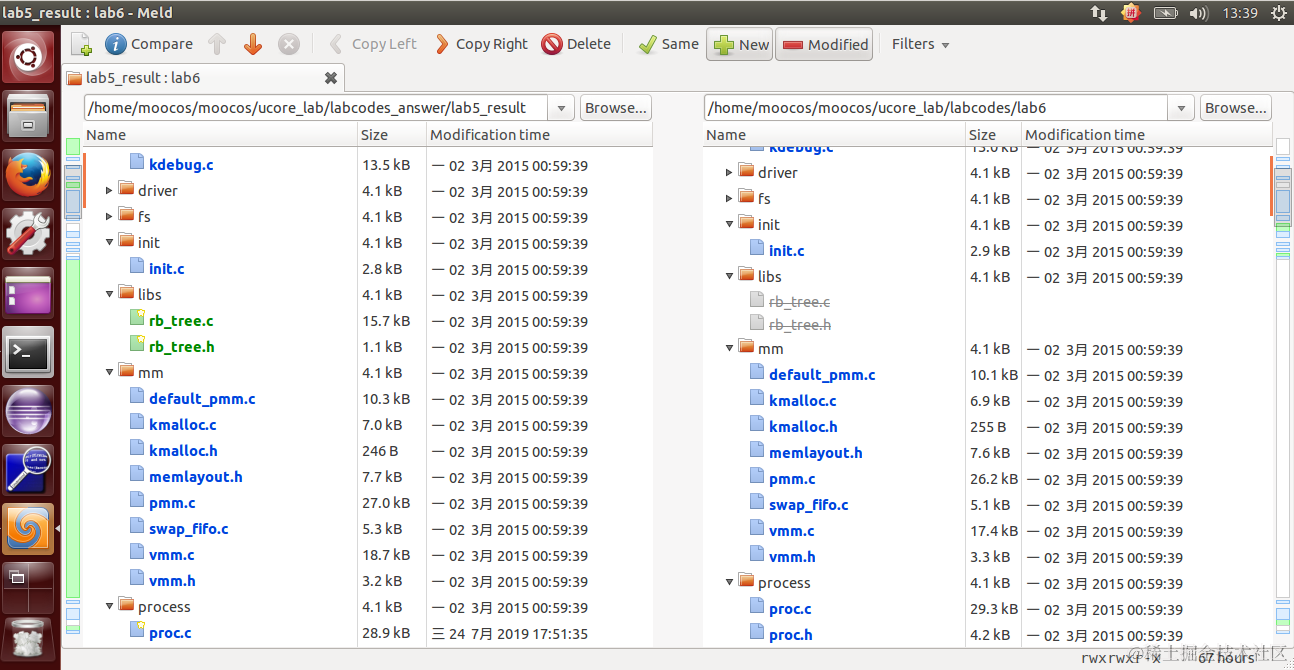The image size is (1294, 670).
Task: Sort right pane by Name column
Action: click(835, 134)
